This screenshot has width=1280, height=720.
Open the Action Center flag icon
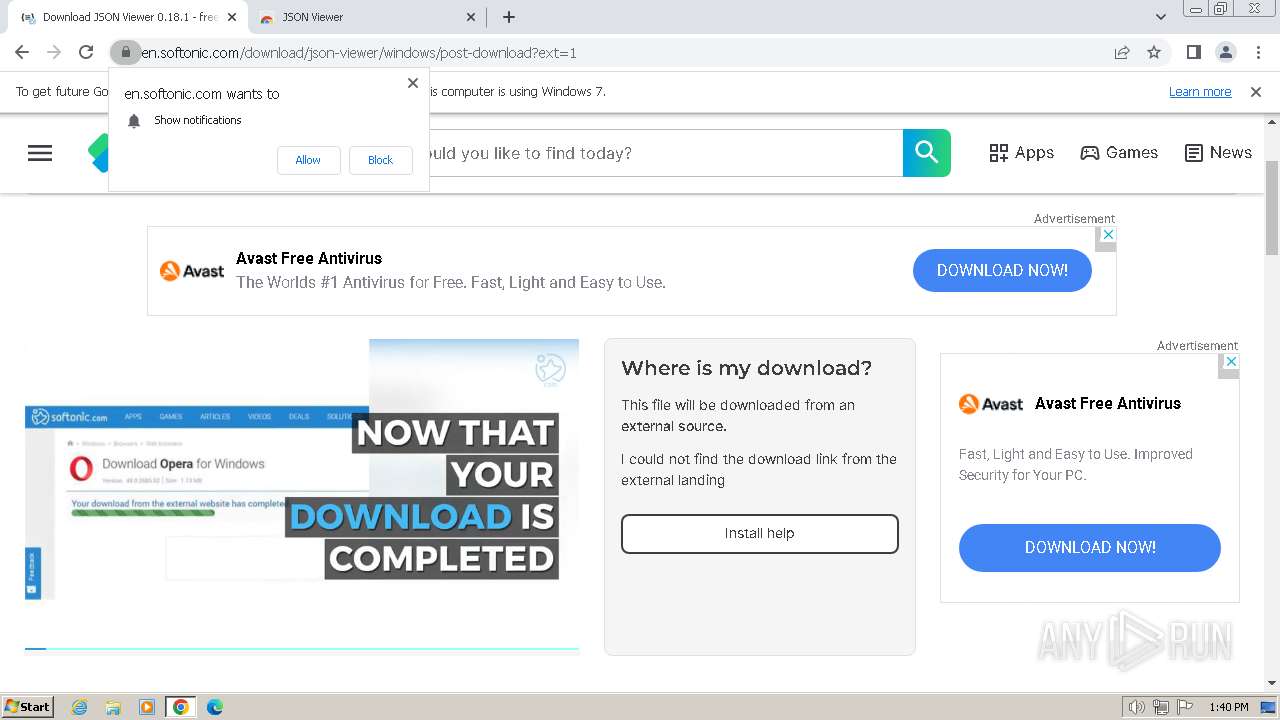coord(1185,707)
